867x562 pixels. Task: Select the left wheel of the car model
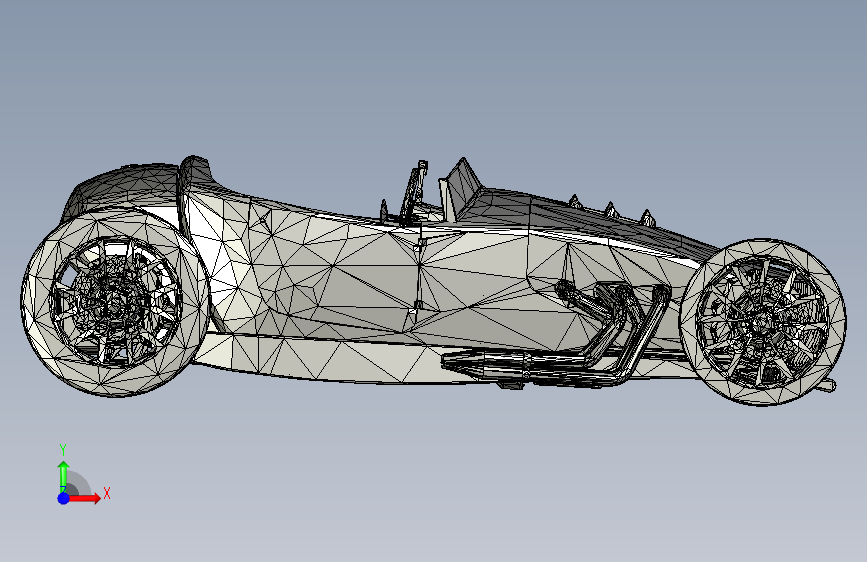tap(116, 301)
